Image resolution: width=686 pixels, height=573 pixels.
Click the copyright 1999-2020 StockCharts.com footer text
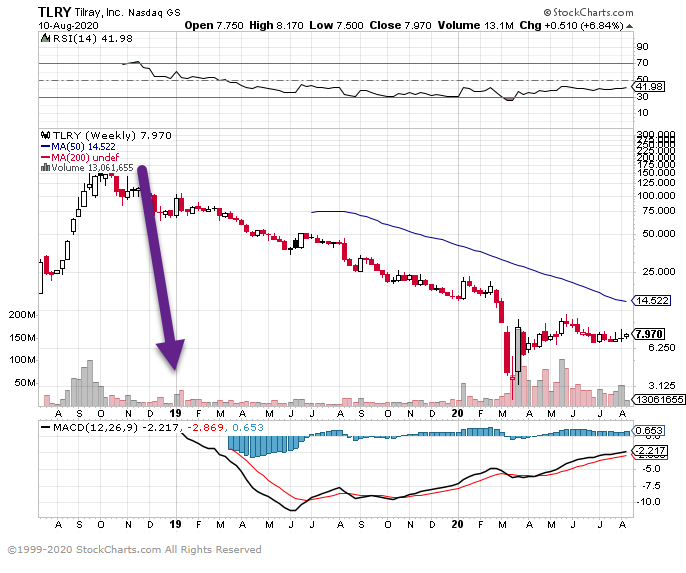point(134,550)
